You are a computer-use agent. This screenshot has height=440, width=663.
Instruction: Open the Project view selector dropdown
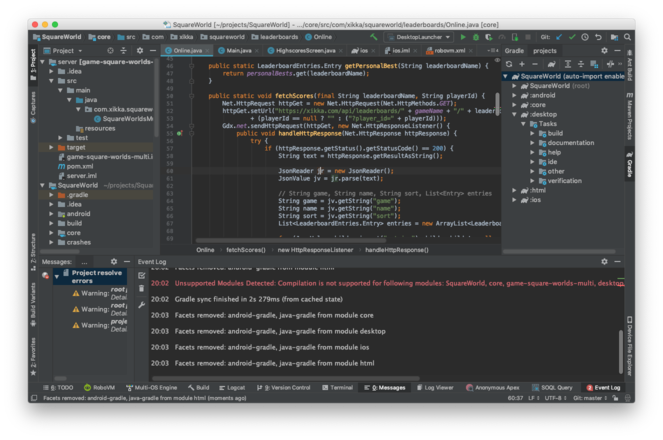point(63,51)
